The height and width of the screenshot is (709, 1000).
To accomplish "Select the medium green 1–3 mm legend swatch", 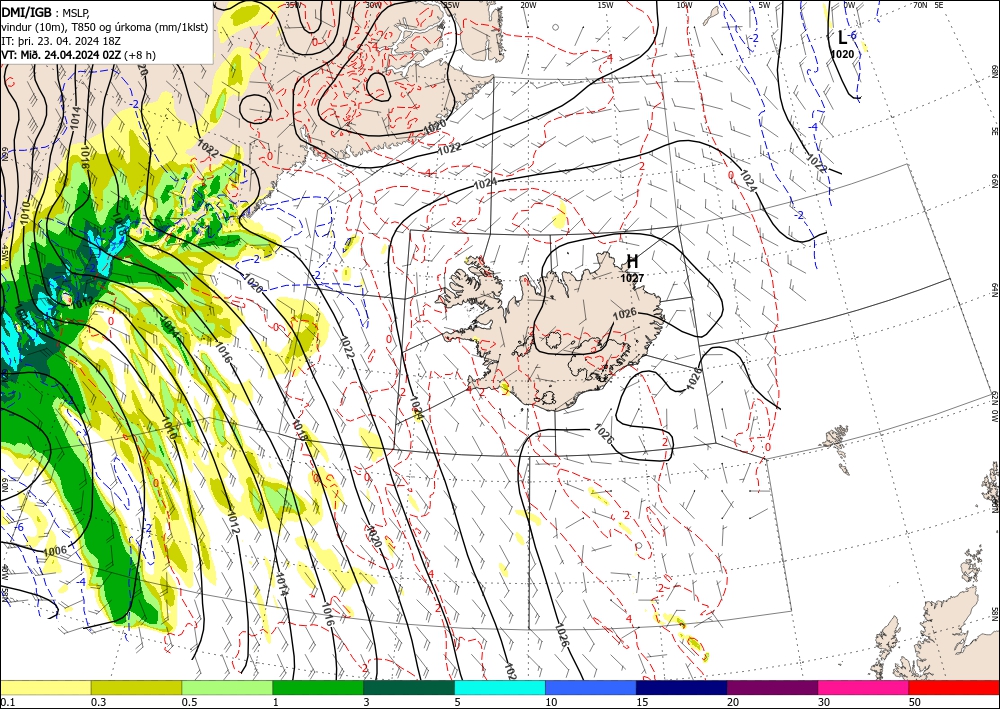I will point(318,687).
